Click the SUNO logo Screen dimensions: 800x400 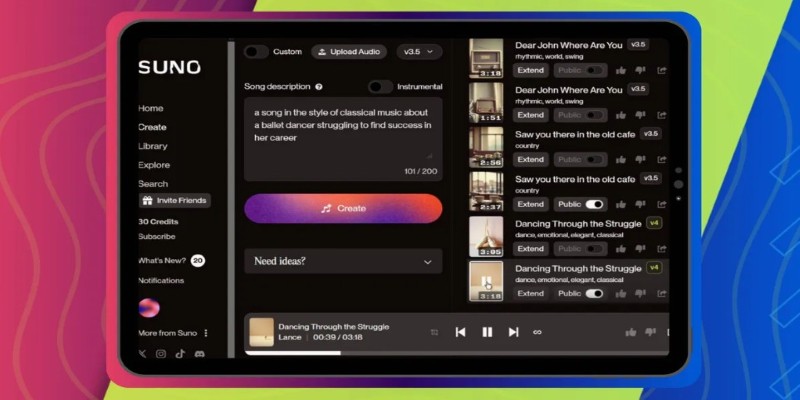169,67
